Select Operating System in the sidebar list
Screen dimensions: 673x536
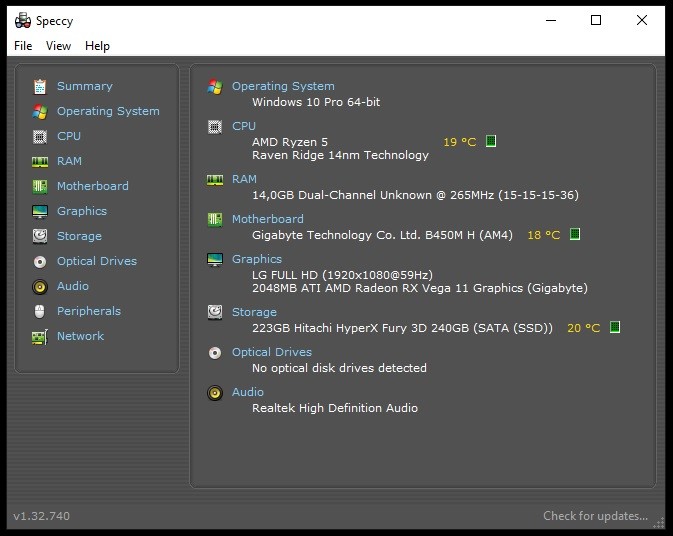click(x=108, y=111)
